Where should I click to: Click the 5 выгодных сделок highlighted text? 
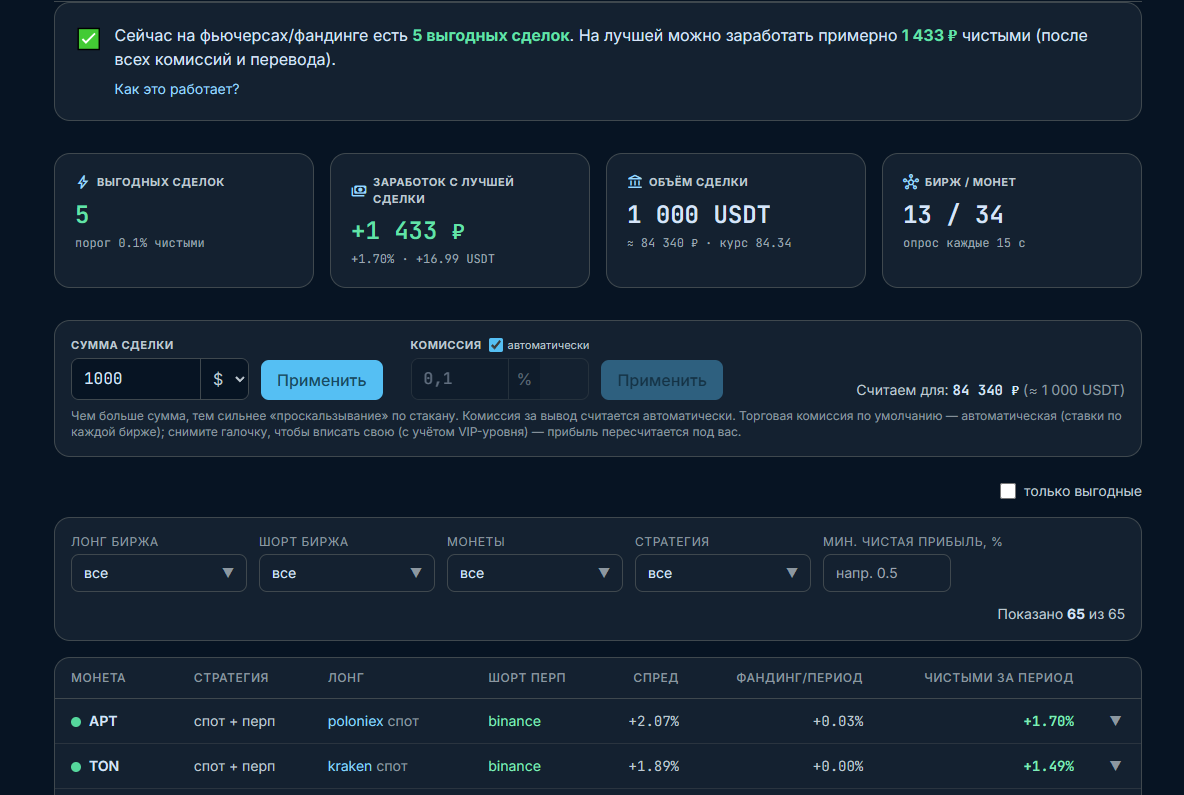491,35
